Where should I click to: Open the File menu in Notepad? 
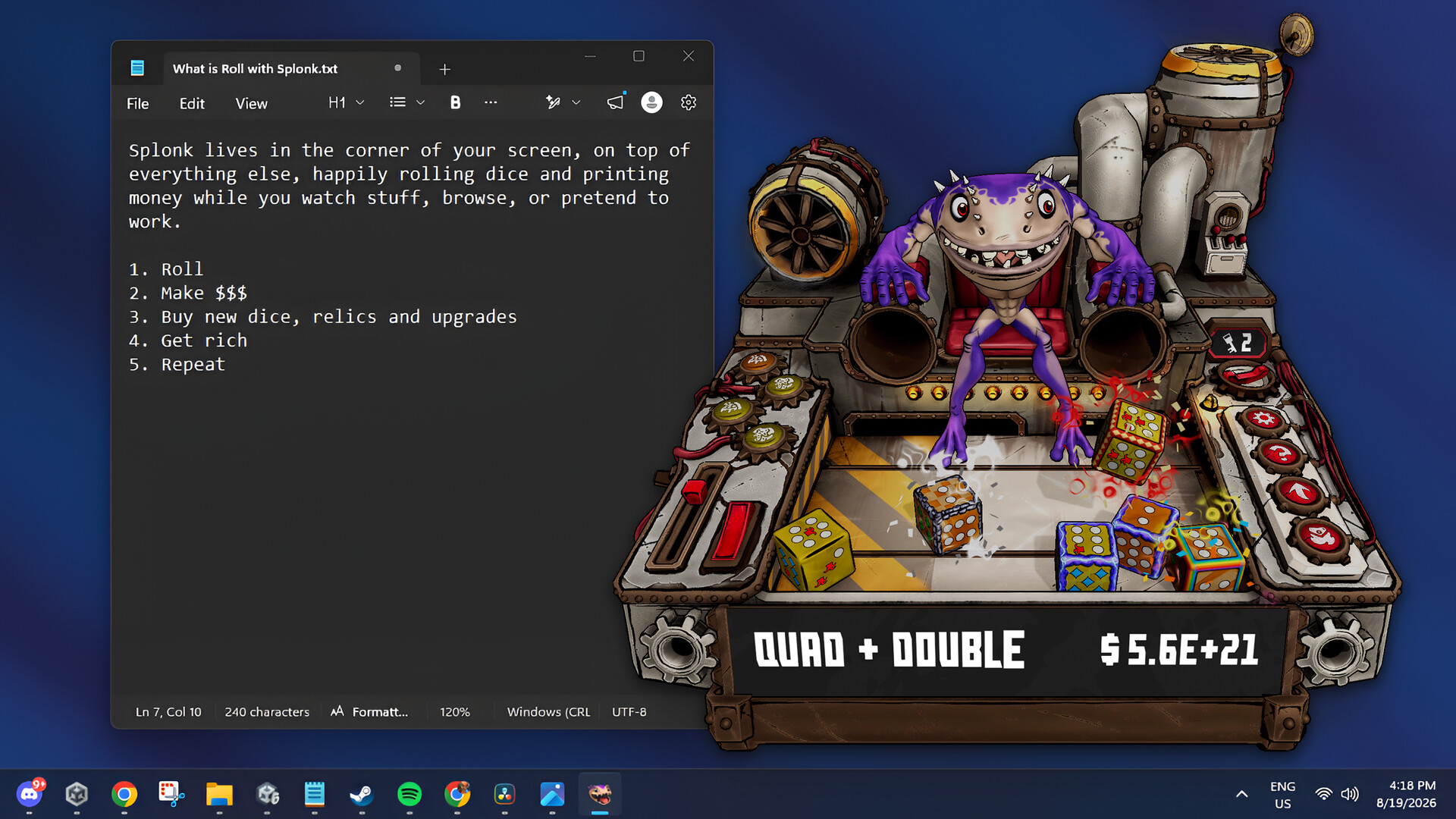[137, 103]
